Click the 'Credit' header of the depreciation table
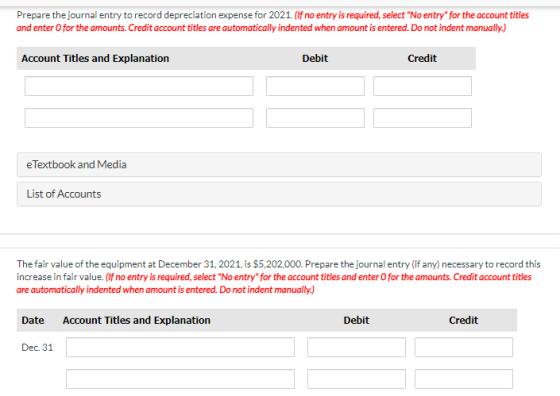The image size is (560, 396). tap(422, 58)
